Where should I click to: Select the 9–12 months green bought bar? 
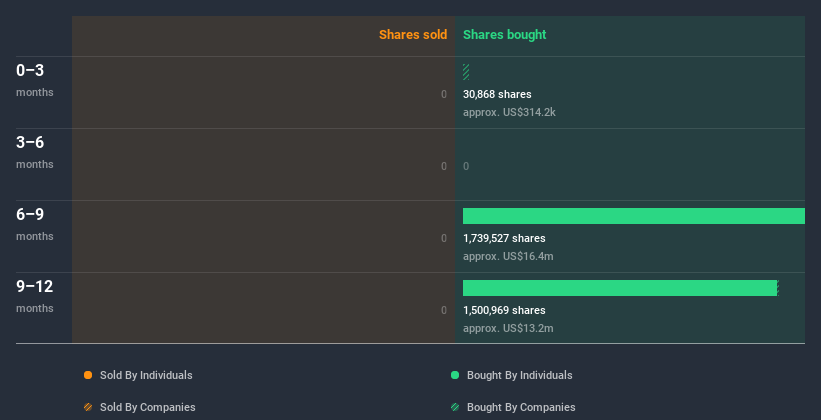(620, 288)
